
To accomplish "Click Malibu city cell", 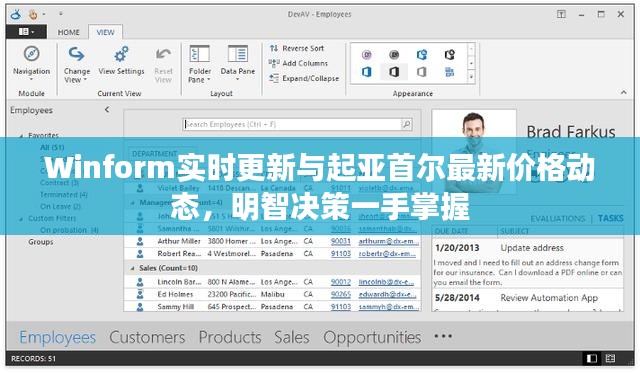I will tap(272, 294).
